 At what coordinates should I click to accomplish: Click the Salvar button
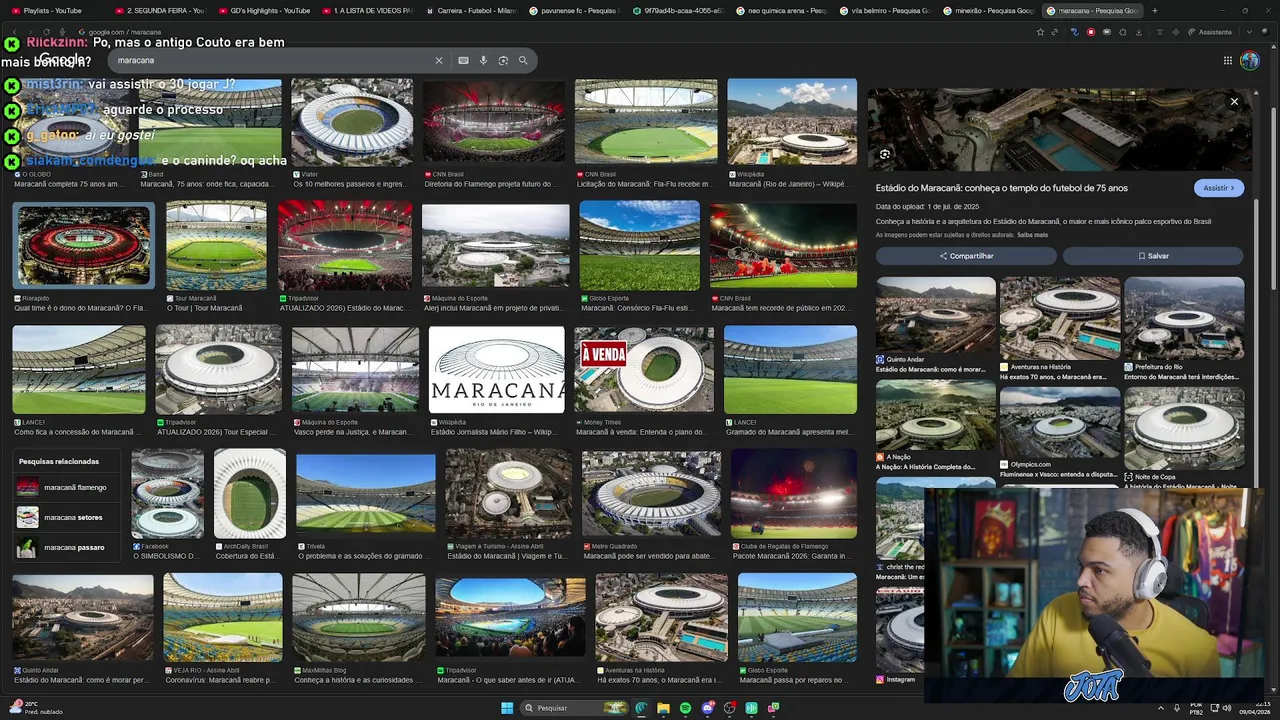pyautogui.click(x=1153, y=256)
